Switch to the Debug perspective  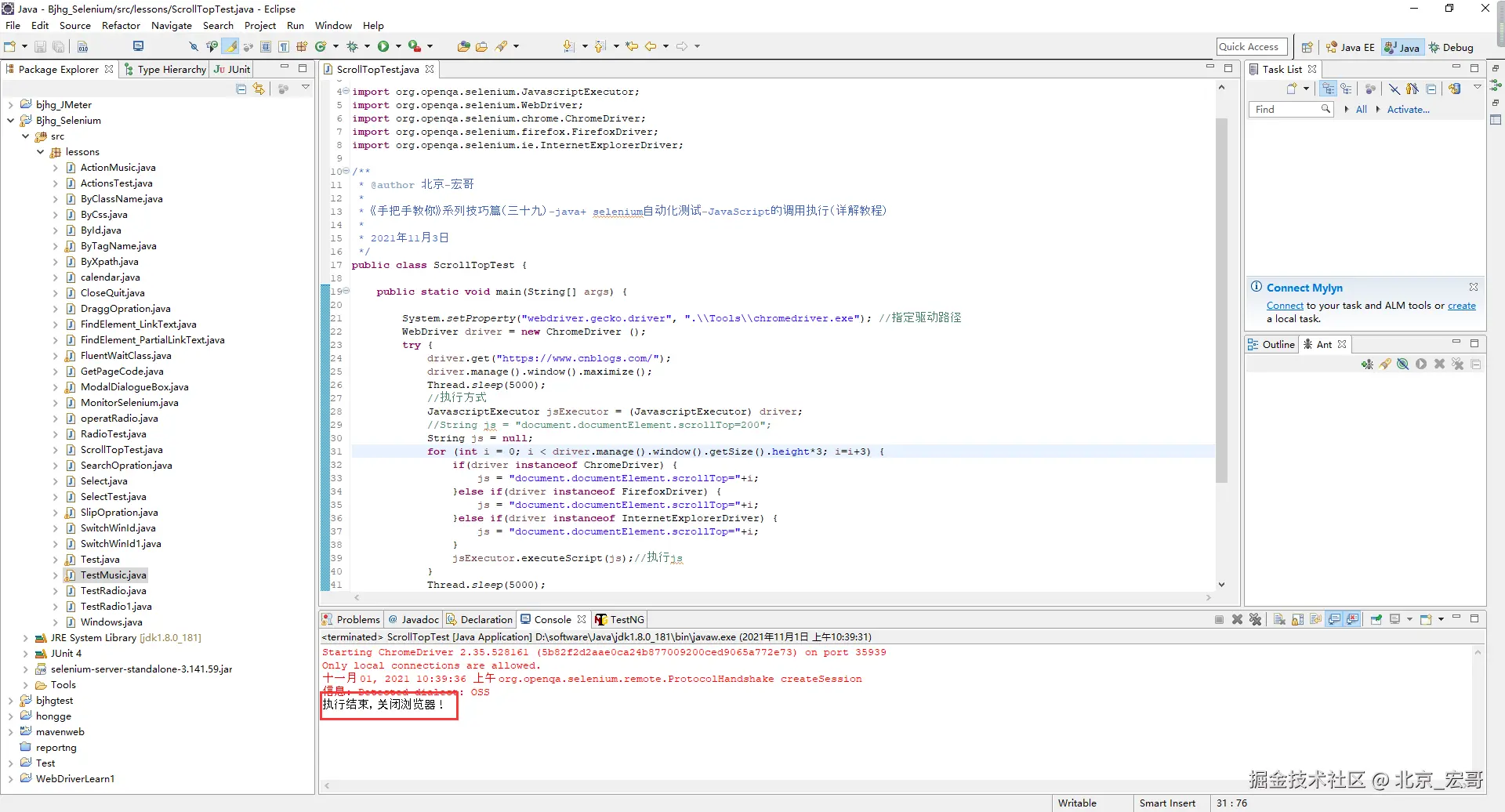[x=1452, y=48]
